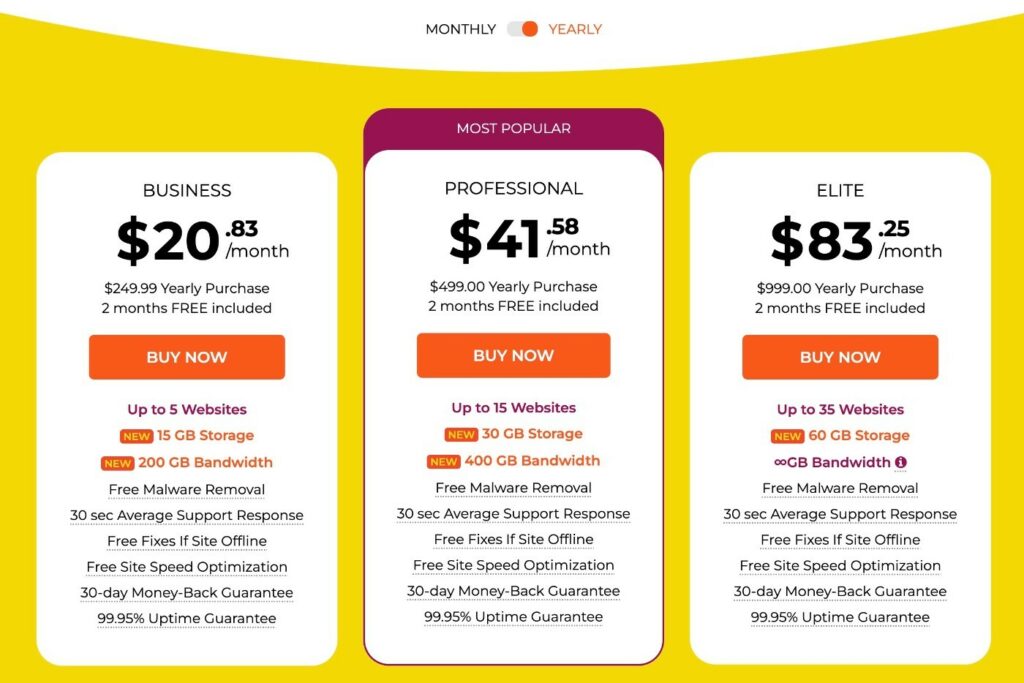Click the NEW badge next to 200 GB Bandwidth
Viewport: 1024px width, 683px height.
[x=117, y=463]
